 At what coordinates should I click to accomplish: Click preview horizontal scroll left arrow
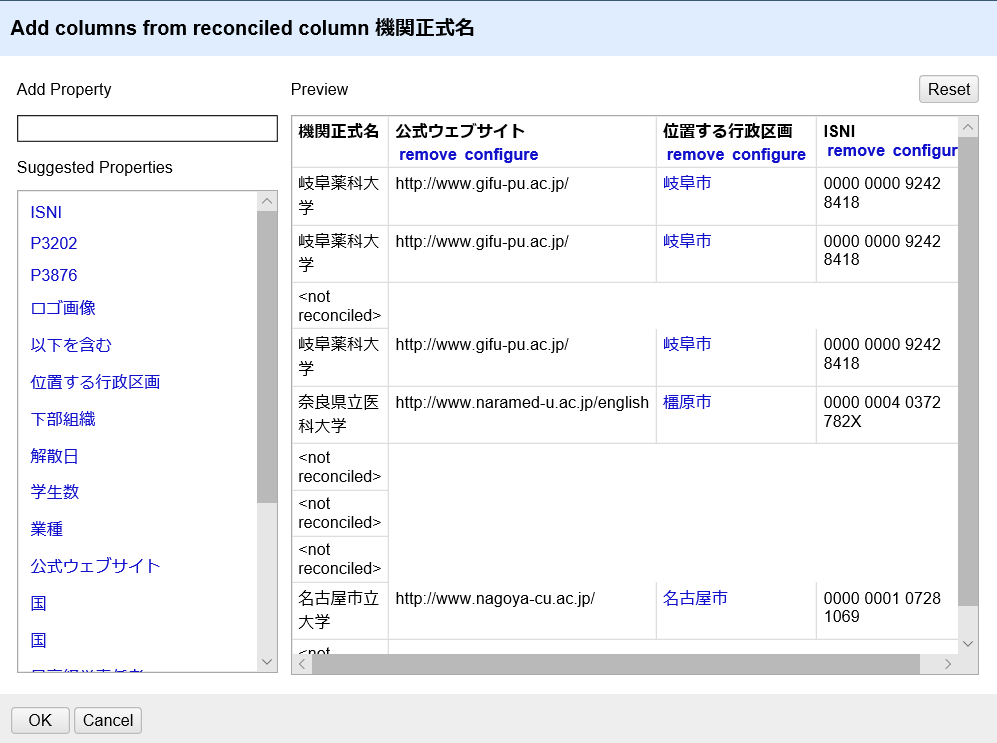[302, 664]
